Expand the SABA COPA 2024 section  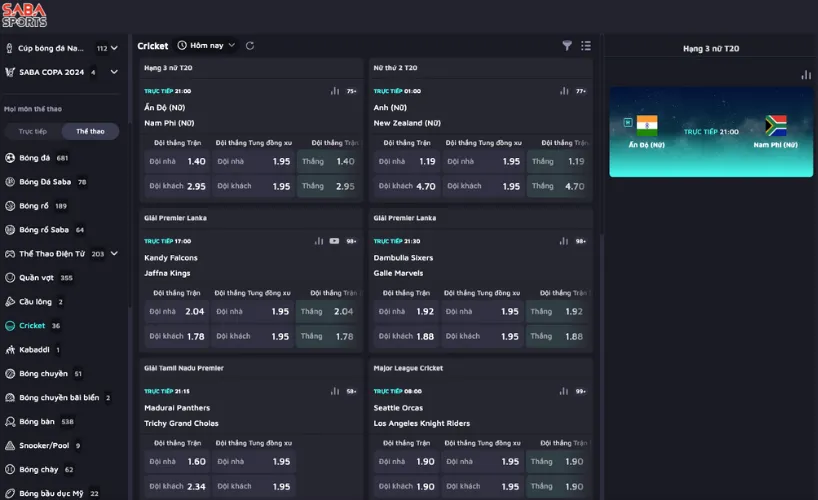click(114, 72)
